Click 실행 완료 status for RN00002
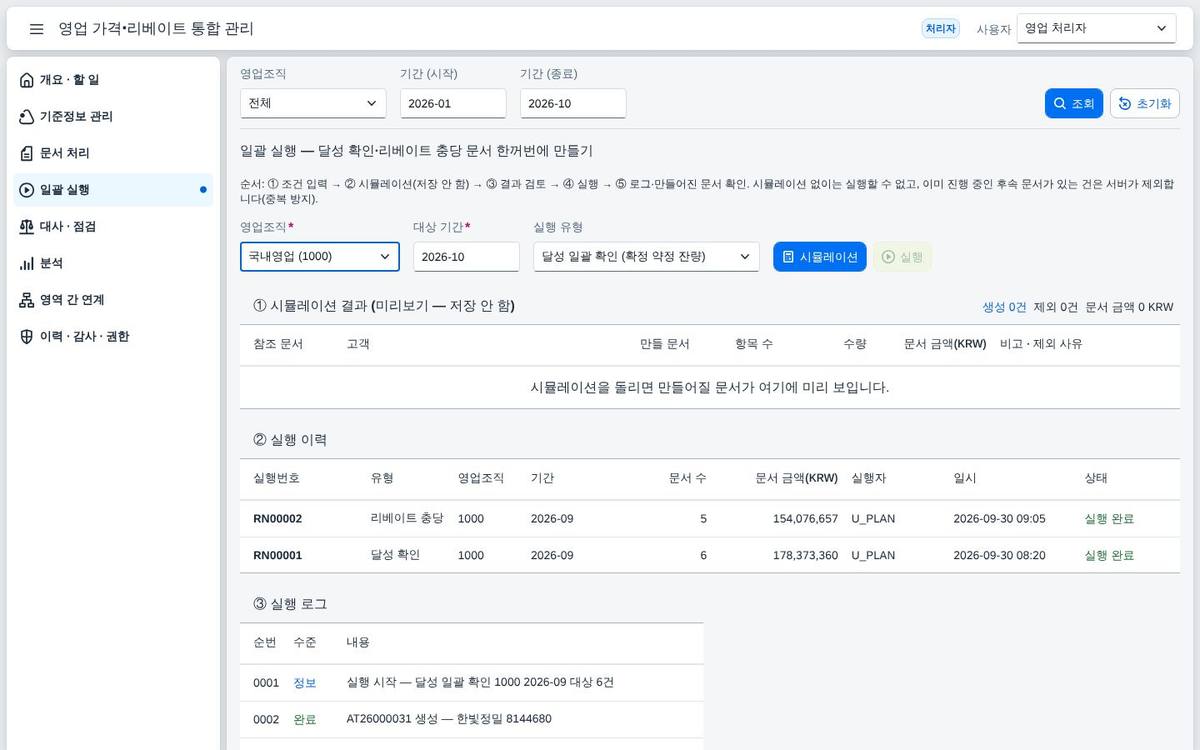The height and width of the screenshot is (750, 1200). point(1109,519)
